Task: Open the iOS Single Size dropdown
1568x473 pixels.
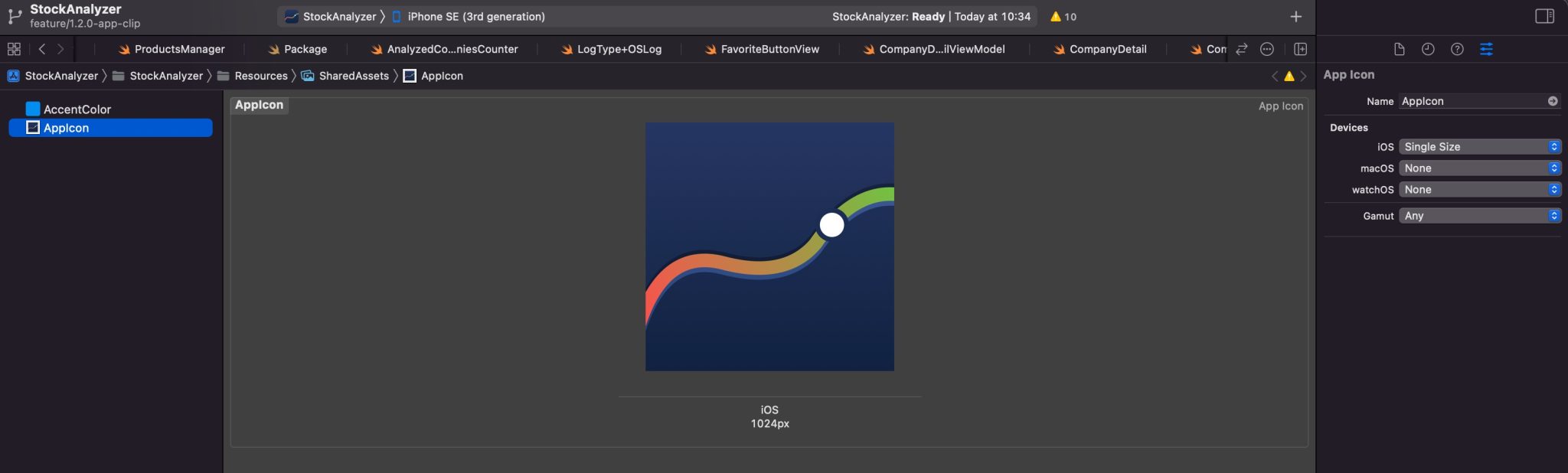Action: 1480,147
